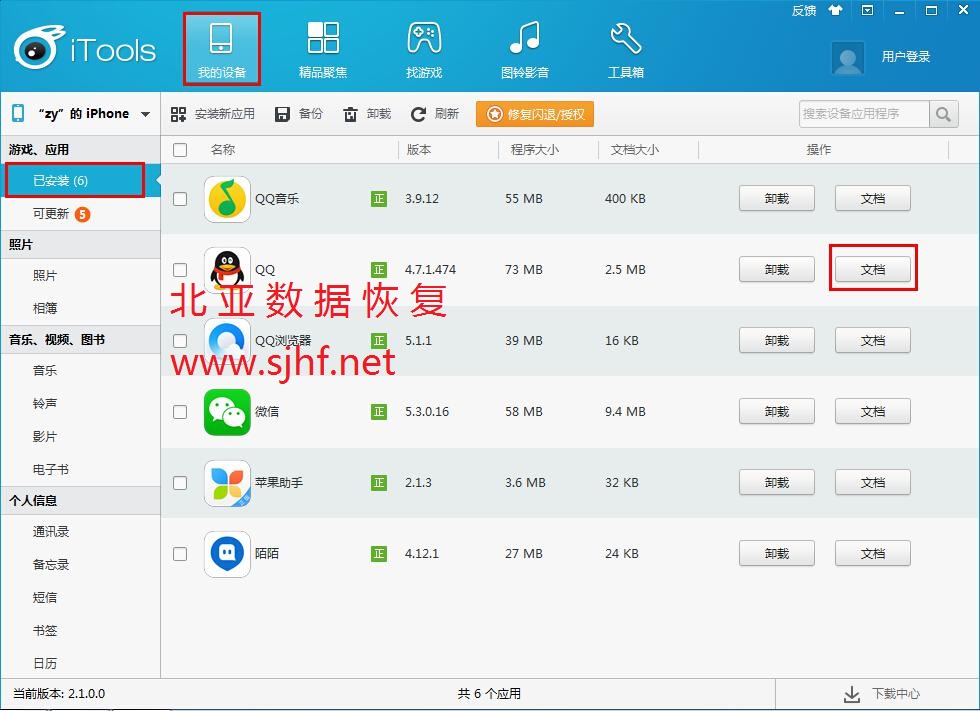This screenshot has height=711, width=980.
Task: Open the 工具箱 toolbox tab
Action: point(626,49)
